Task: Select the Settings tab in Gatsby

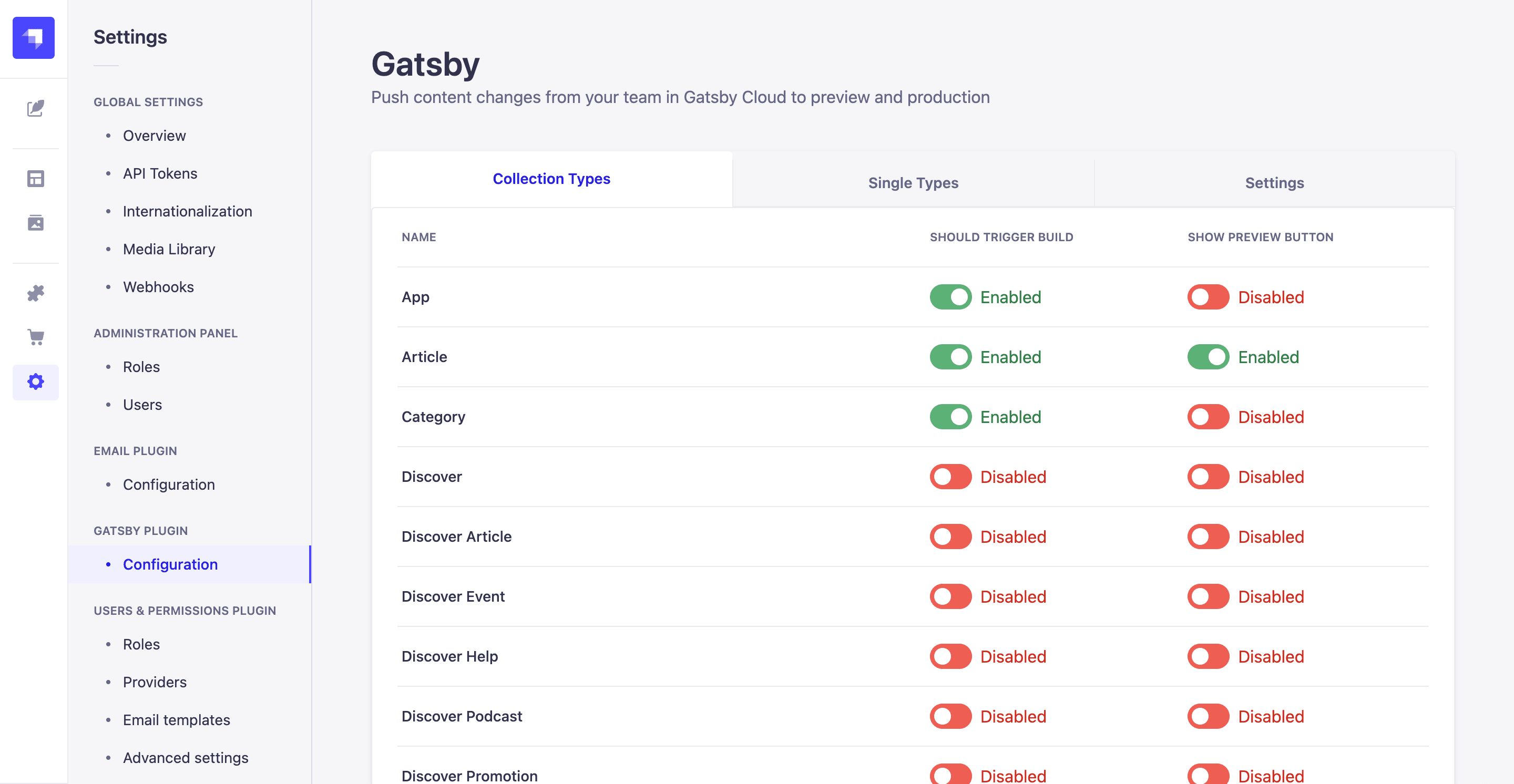Action: [x=1274, y=183]
